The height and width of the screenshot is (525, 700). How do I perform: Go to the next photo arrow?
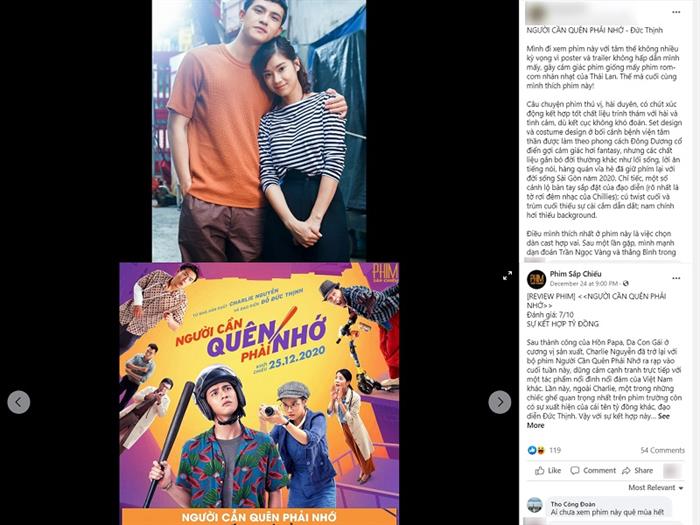(500, 402)
